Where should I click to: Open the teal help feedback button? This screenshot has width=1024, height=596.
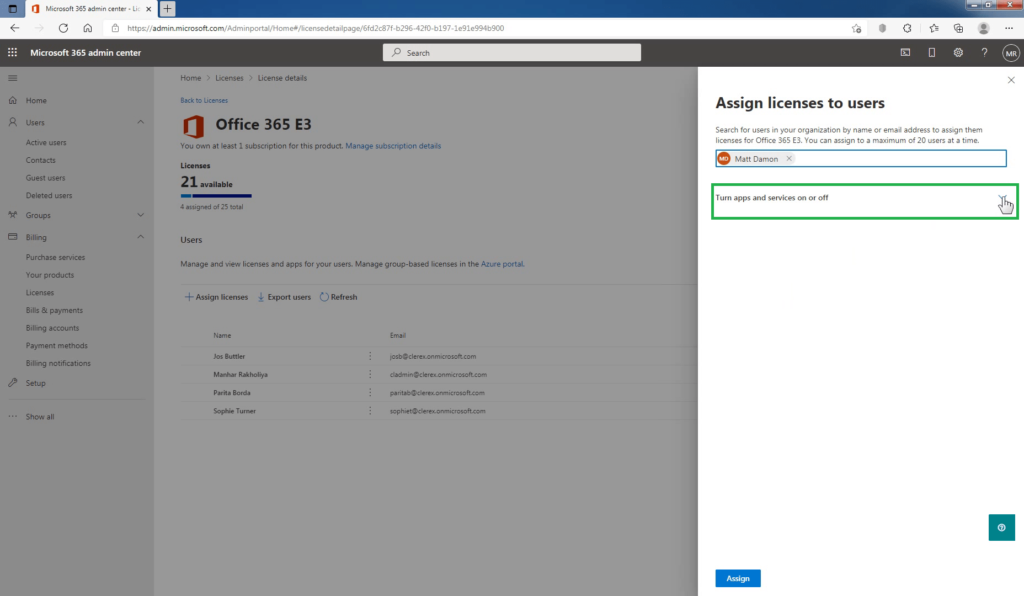(1001, 527)
